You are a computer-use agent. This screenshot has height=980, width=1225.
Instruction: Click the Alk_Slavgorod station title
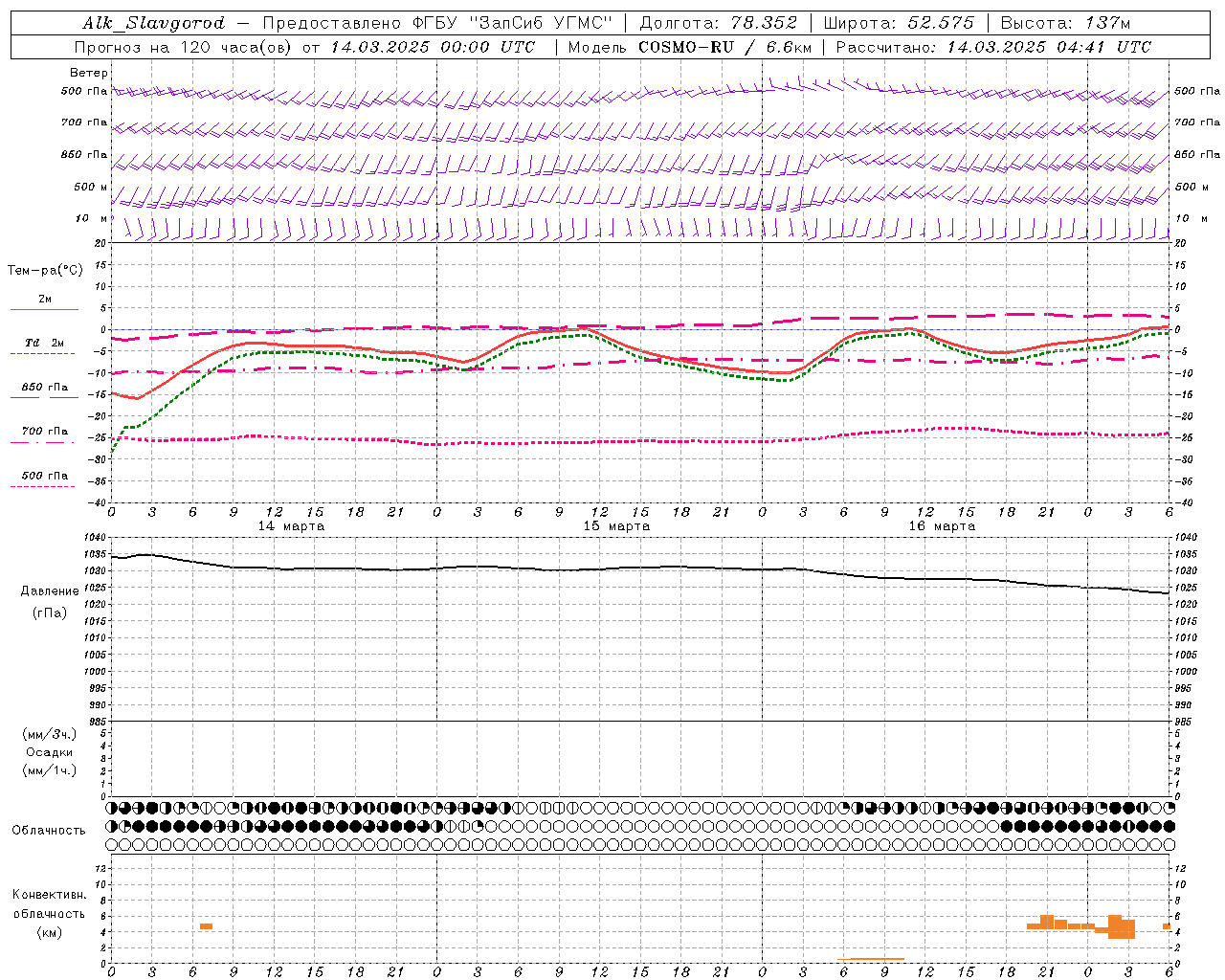point(154,23)
